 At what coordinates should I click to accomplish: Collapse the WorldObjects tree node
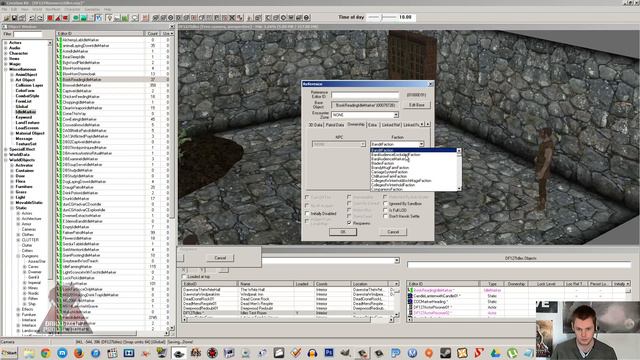coord(6,160)
